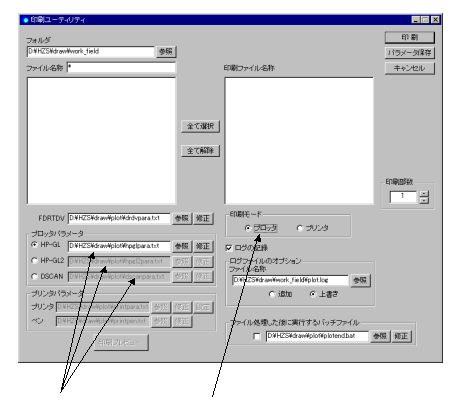The height and width of the screenshot is (410, 458).
Task: Select the 追加 log option
Action: pyautogui.click(x=272, y=294)
